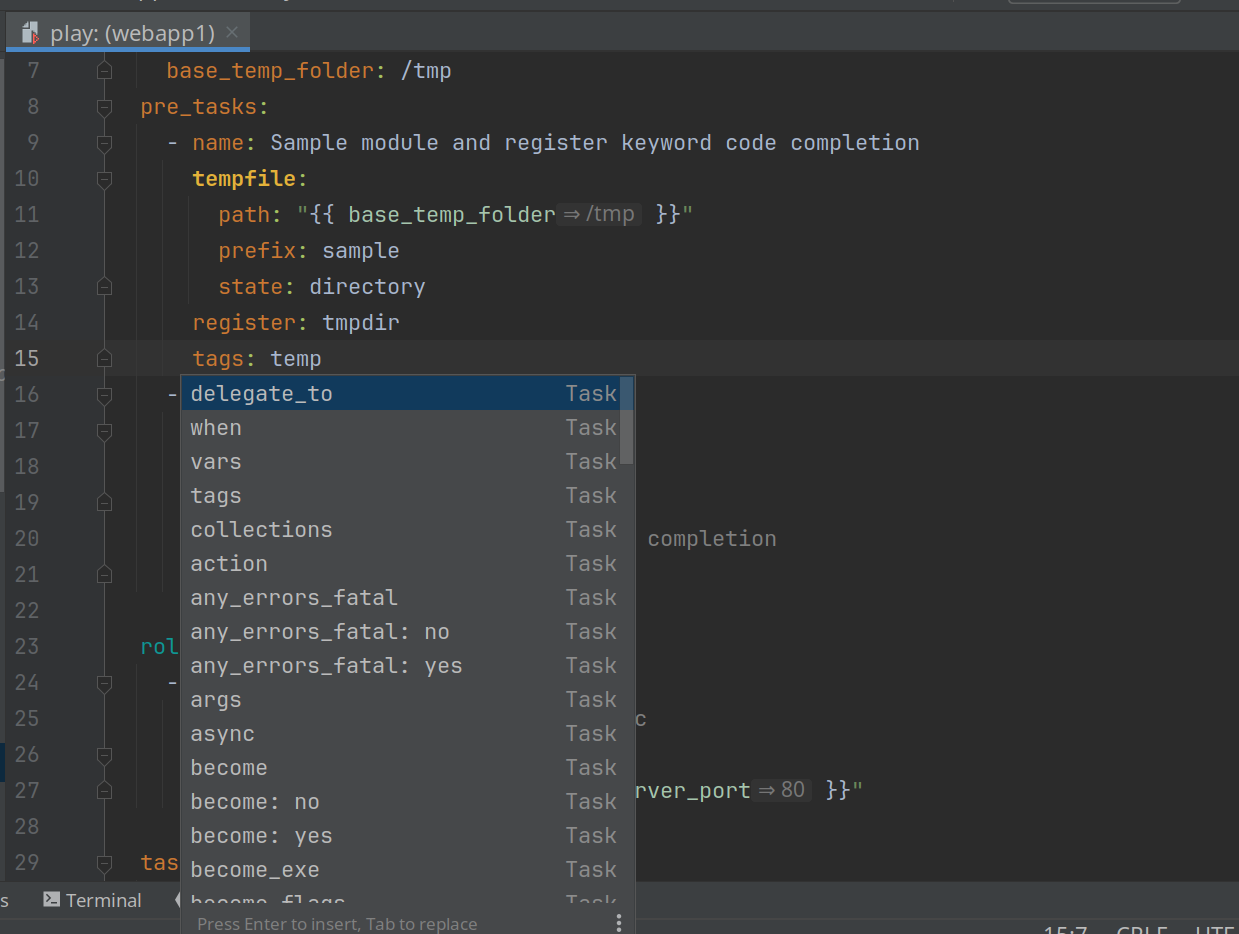Click the 'base_temp_folder' key on line 7

coord(270,71)
